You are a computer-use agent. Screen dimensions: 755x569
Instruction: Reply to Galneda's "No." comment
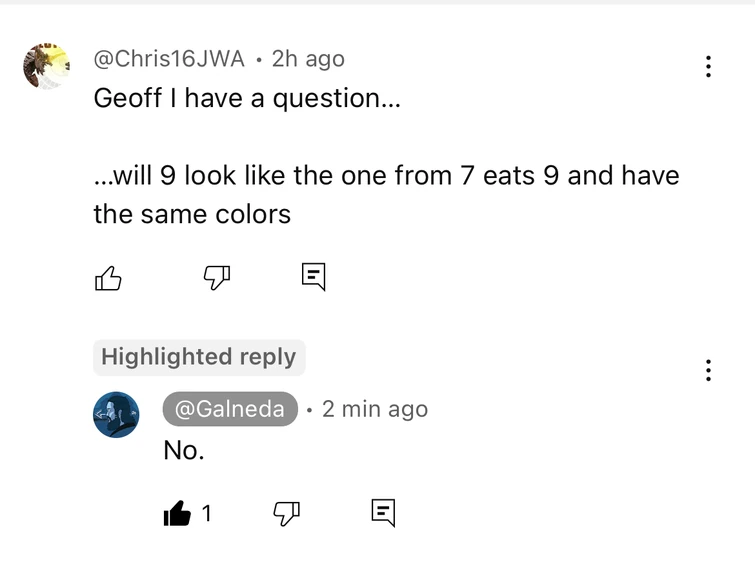[383, 514]
